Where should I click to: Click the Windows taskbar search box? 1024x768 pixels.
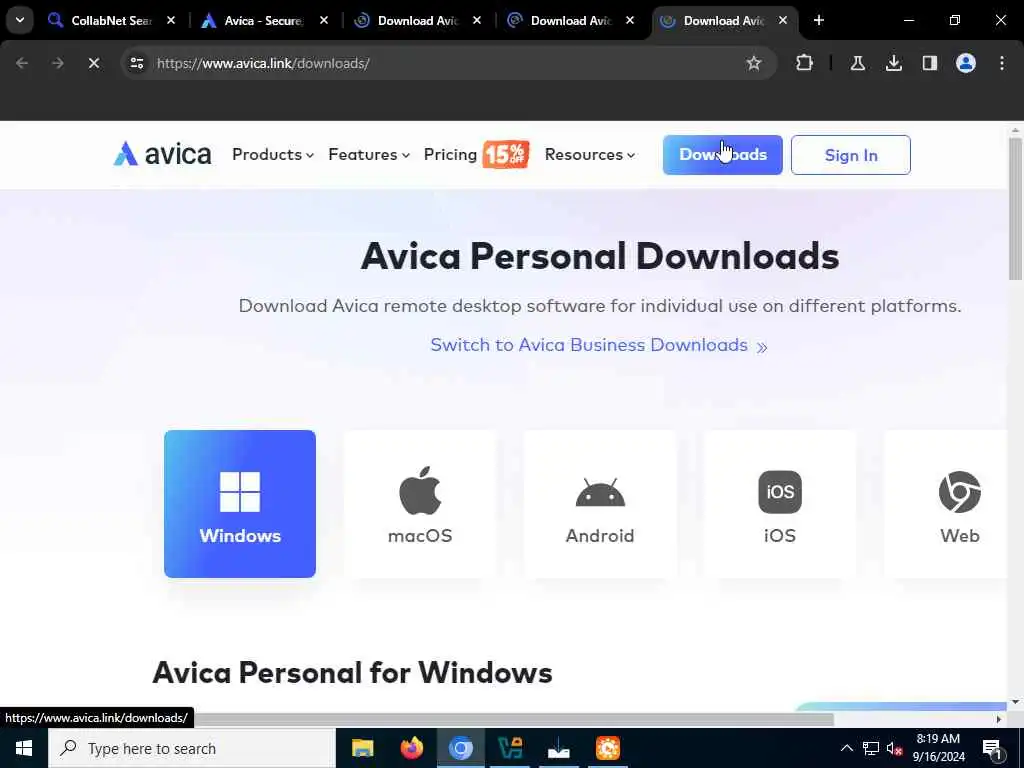(x=192, y=748)
